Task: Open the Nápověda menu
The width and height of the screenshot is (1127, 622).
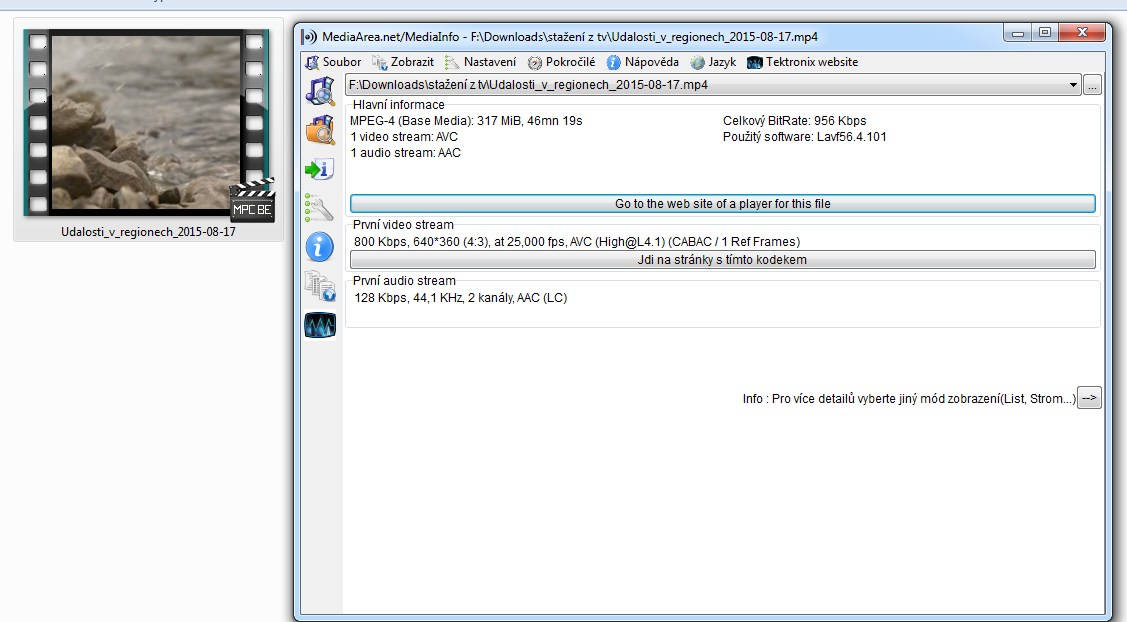Action: click(x=643, y=62)
